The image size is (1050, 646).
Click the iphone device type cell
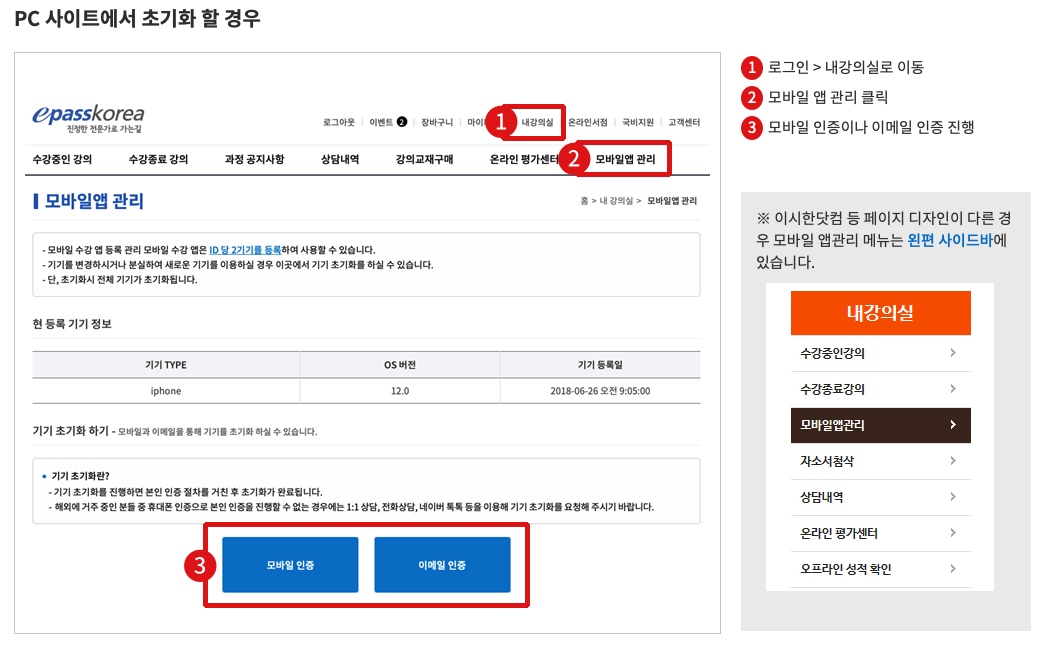point(166,391)
